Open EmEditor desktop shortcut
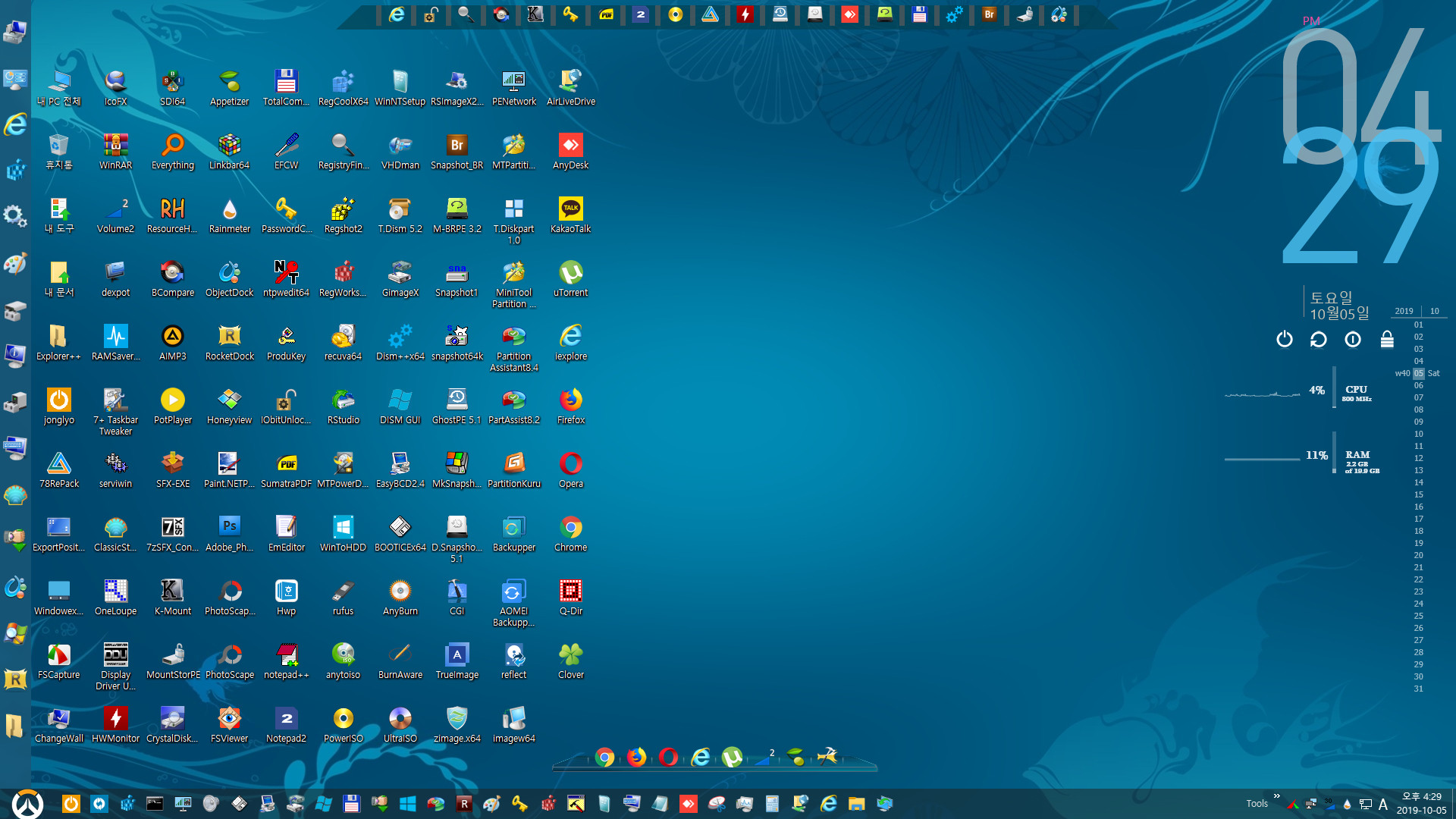The image size is (1456, 819). [x=286, y=533]
